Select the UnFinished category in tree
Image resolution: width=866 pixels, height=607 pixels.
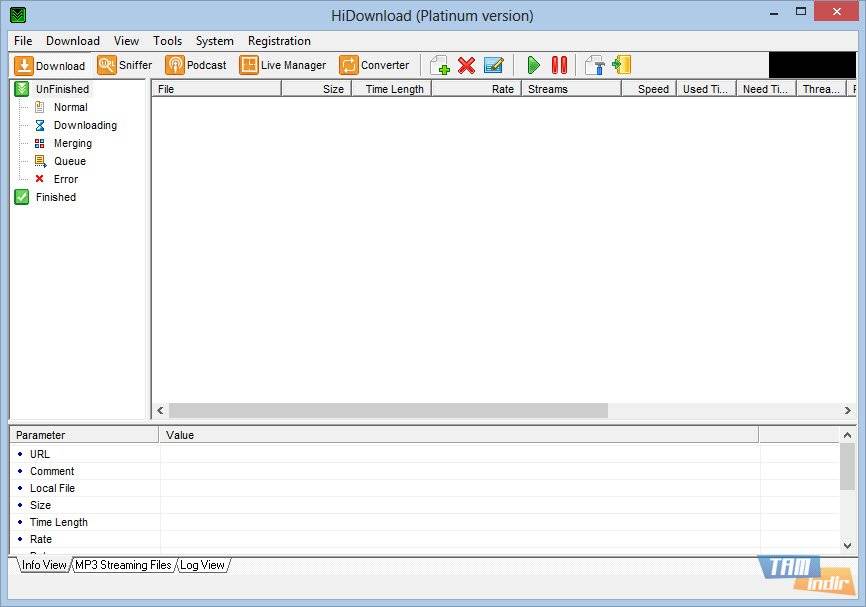62,89
